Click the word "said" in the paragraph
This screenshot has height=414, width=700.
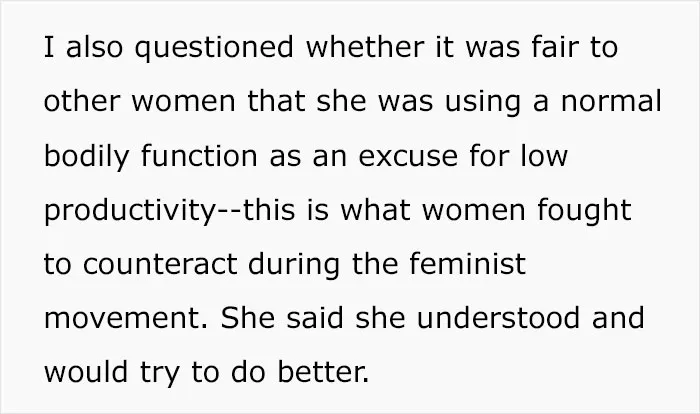coord(315,318)
